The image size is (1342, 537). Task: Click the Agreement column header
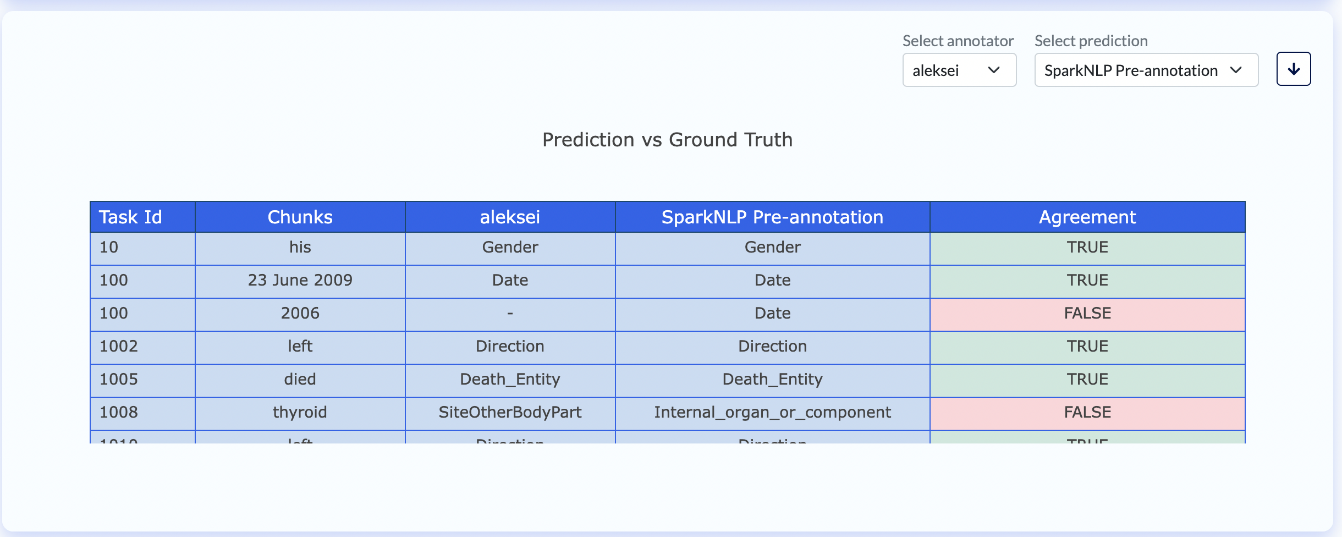tap(1088, 217)
